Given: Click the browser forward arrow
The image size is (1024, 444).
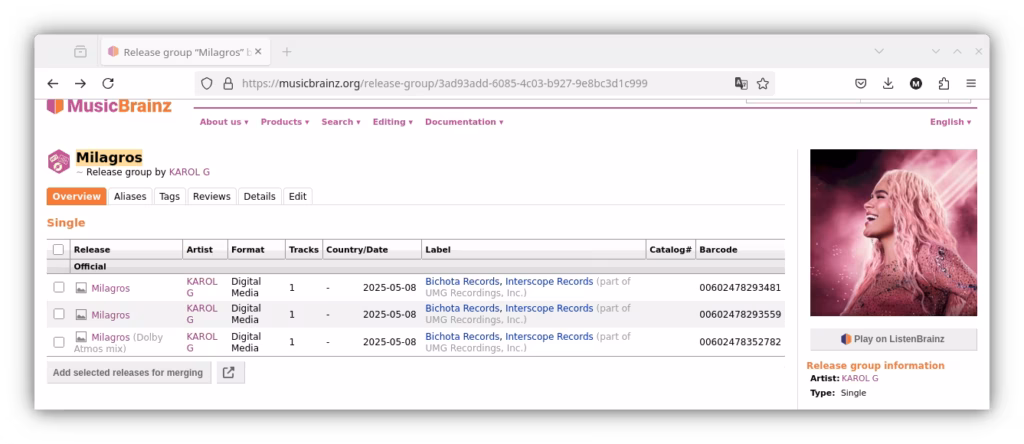Looking at the screenshot, I should coord(80,84).
